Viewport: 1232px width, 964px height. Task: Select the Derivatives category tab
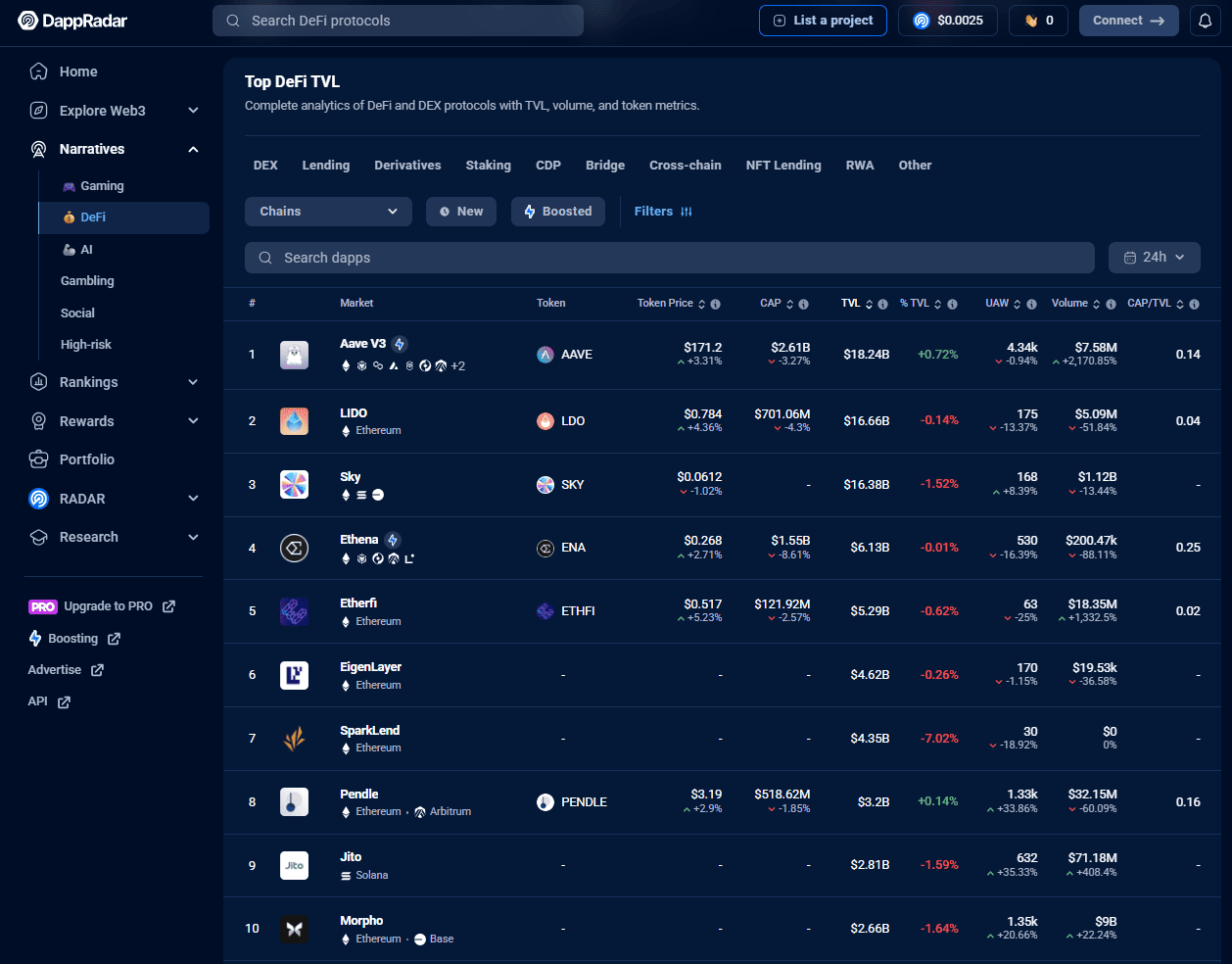407,166
